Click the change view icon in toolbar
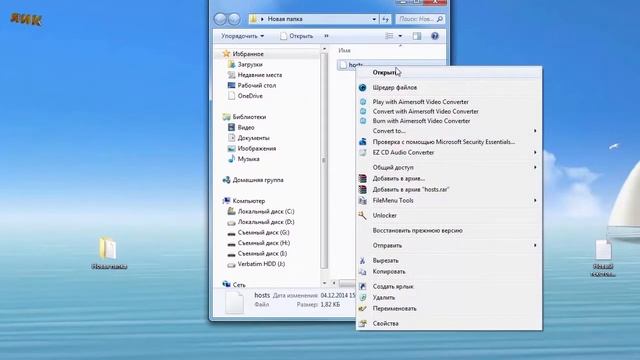Image resolution: width=640 pixels, height=360 pixels. [x=389, y=36]
